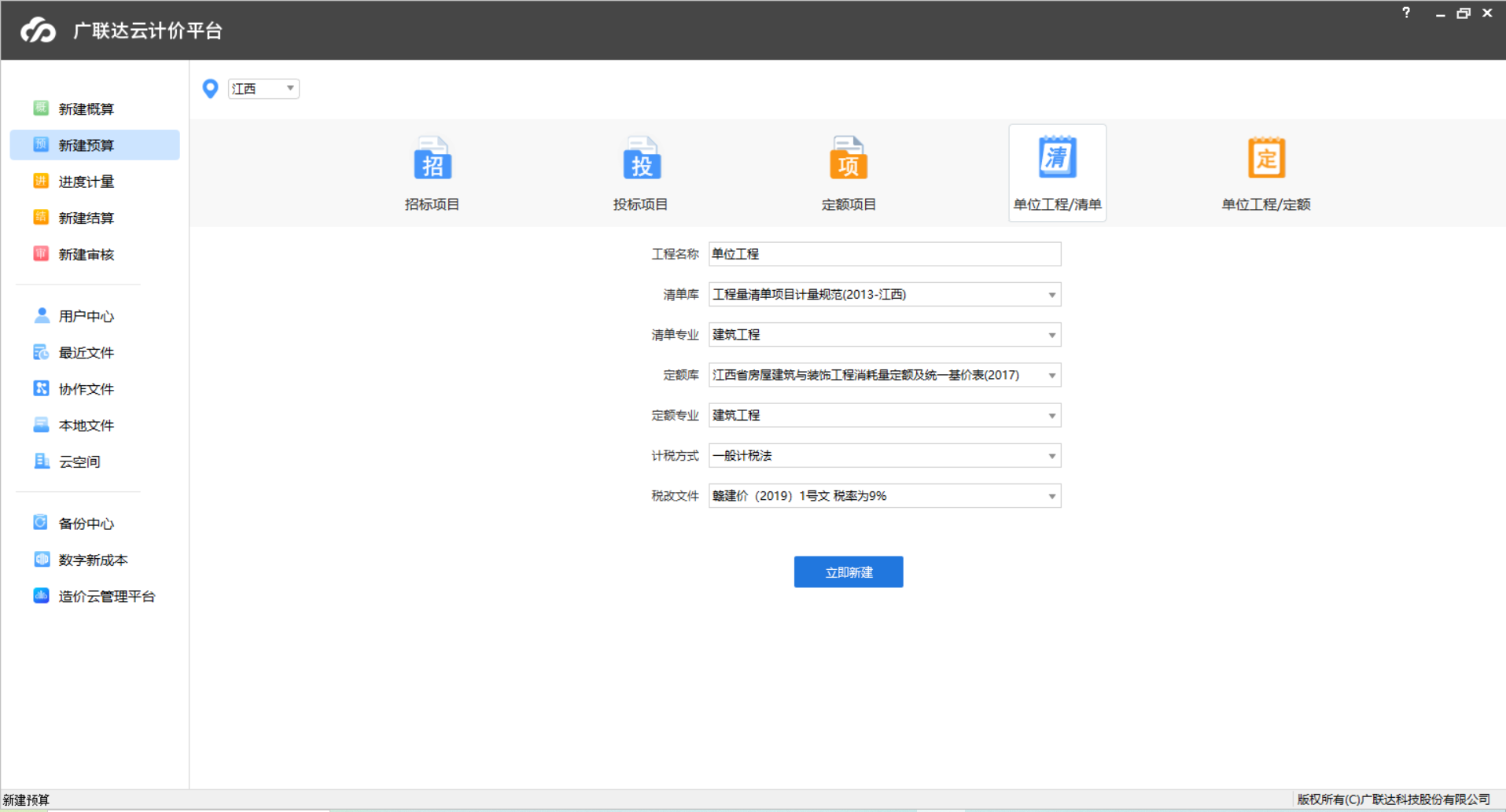Click the 立即新建 button
Viewport: 1506px width, 812px height.
tap(849, 572)
